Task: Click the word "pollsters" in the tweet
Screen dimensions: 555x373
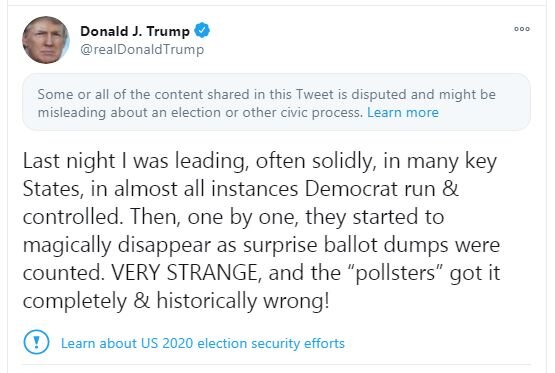Action: (x=395, y=273)
